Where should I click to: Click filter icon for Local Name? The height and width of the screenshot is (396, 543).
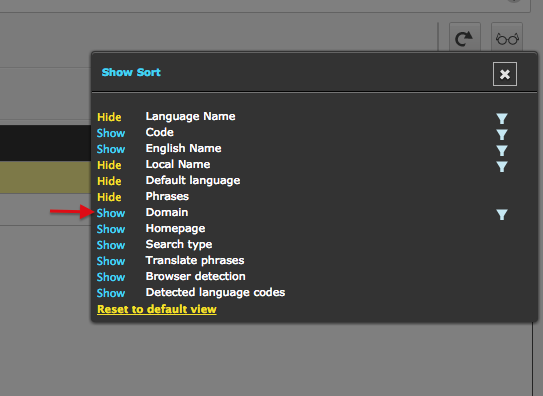point(502,166)
